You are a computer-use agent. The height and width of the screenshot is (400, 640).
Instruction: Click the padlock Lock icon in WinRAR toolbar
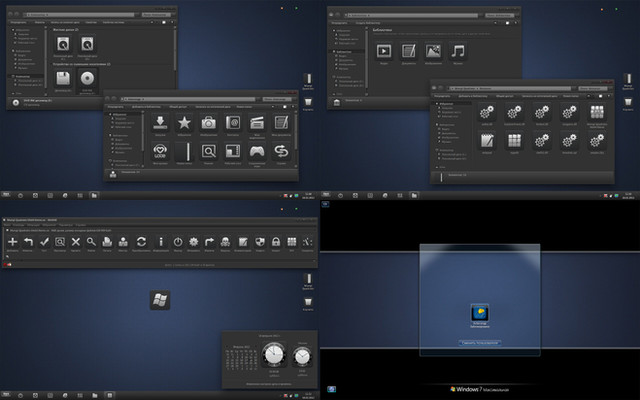click(x=276, y=242)
